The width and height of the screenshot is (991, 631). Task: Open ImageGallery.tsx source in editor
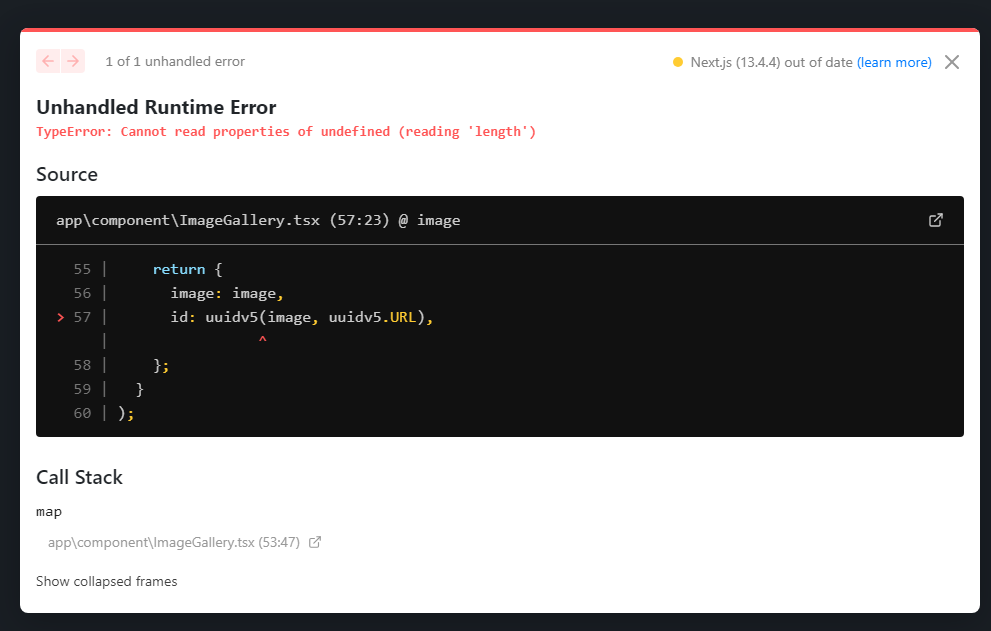tap(935, 219)
